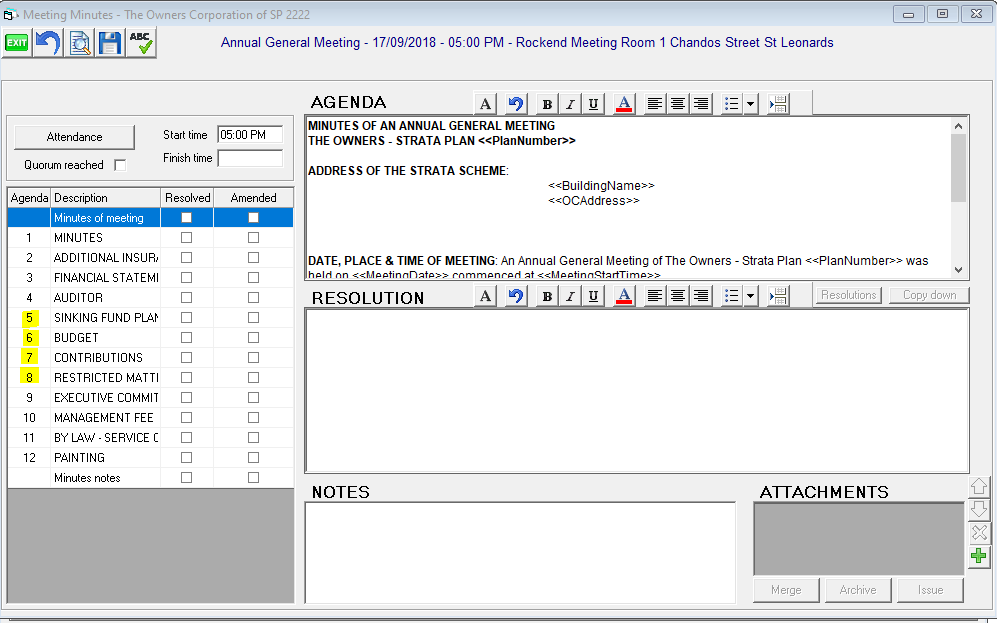Screen dimensions: 997x623
Task: Insert page break in Resolution toolbar
Action: click(x=778, y=296)
